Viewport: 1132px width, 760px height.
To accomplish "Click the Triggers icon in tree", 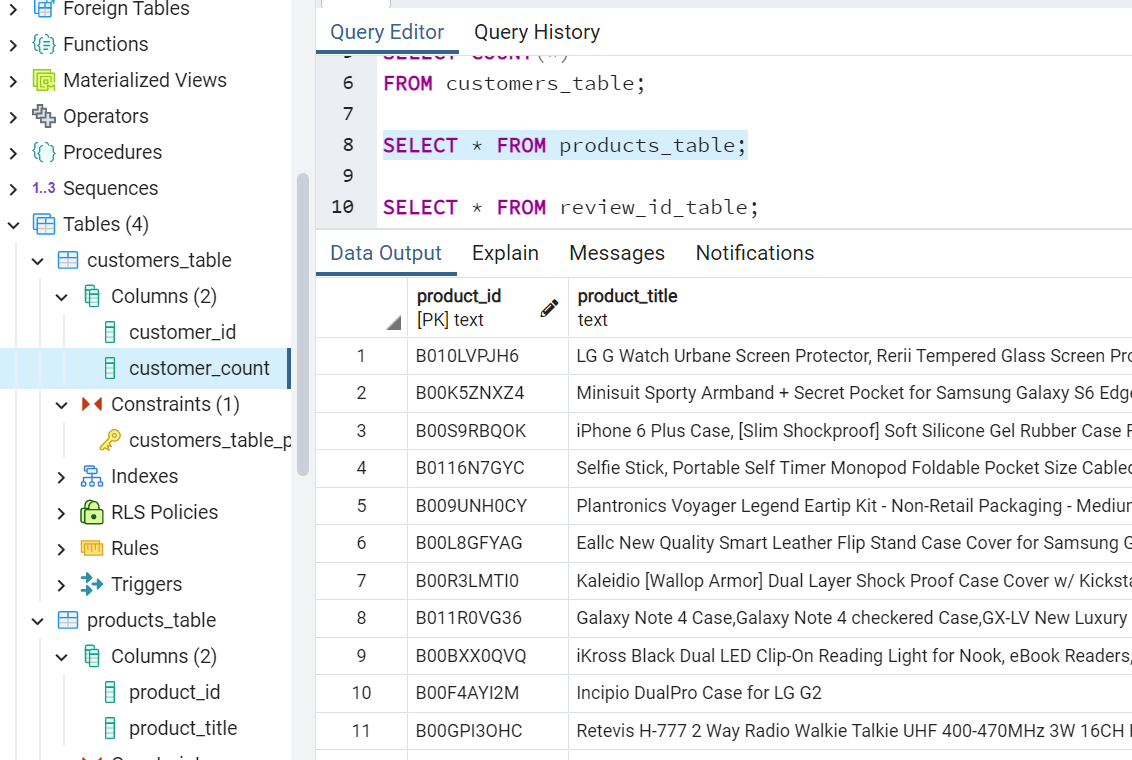I will pyautogui.click(x=92, y=584).
